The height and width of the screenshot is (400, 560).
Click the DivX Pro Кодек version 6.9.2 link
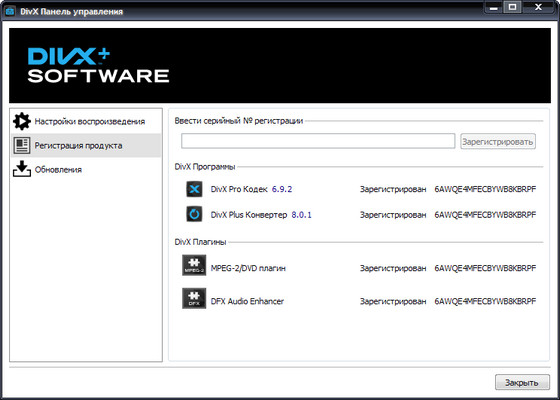click(x=282, y=189)
